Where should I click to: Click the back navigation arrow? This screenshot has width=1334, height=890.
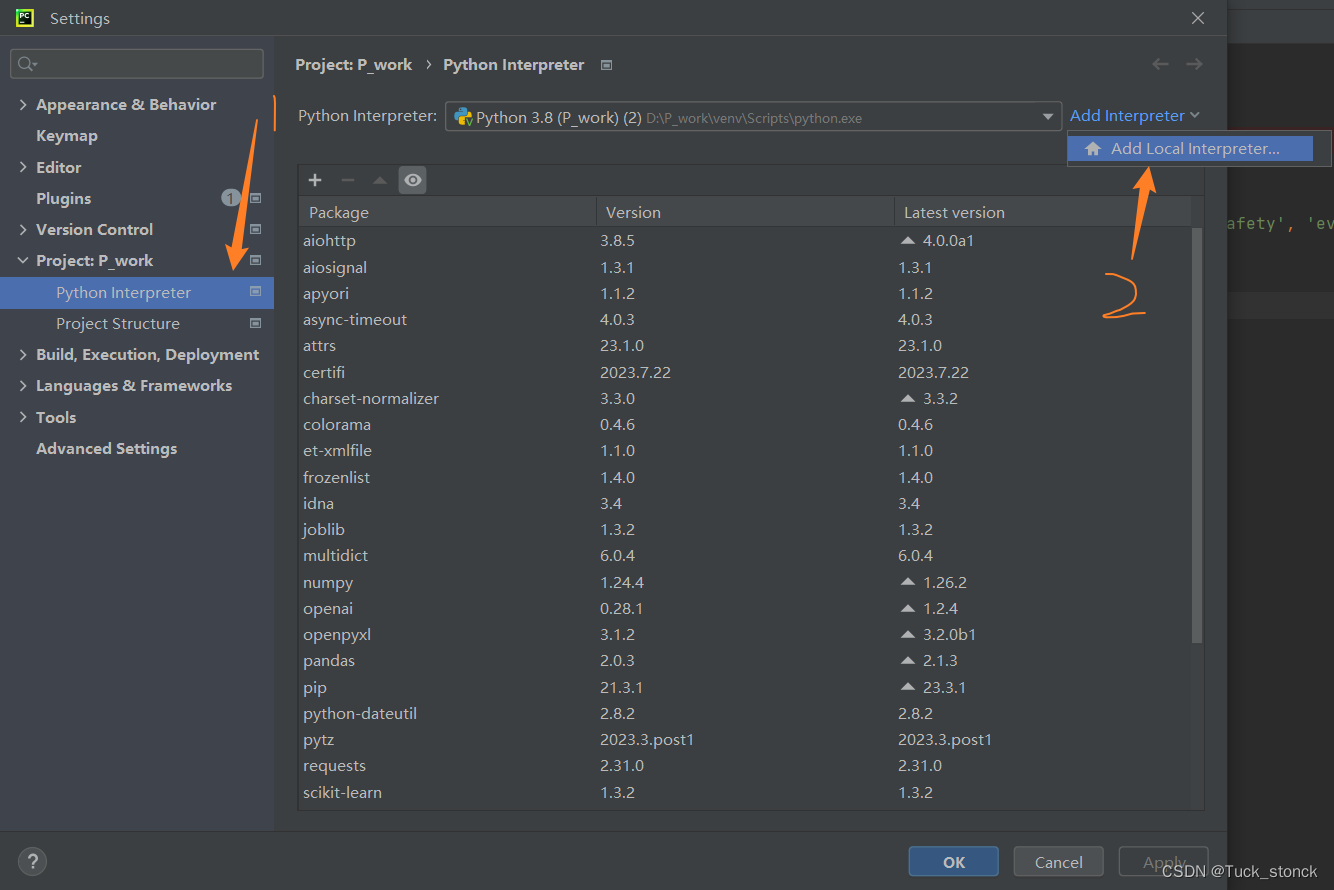[x=1160, y=64]
